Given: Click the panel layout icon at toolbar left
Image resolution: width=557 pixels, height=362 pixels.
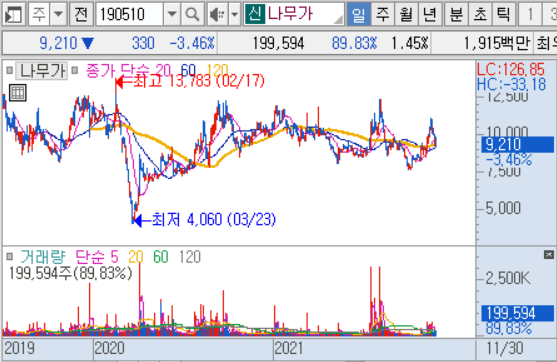Looking at the screenshot, I should click(x=13, y=14).
